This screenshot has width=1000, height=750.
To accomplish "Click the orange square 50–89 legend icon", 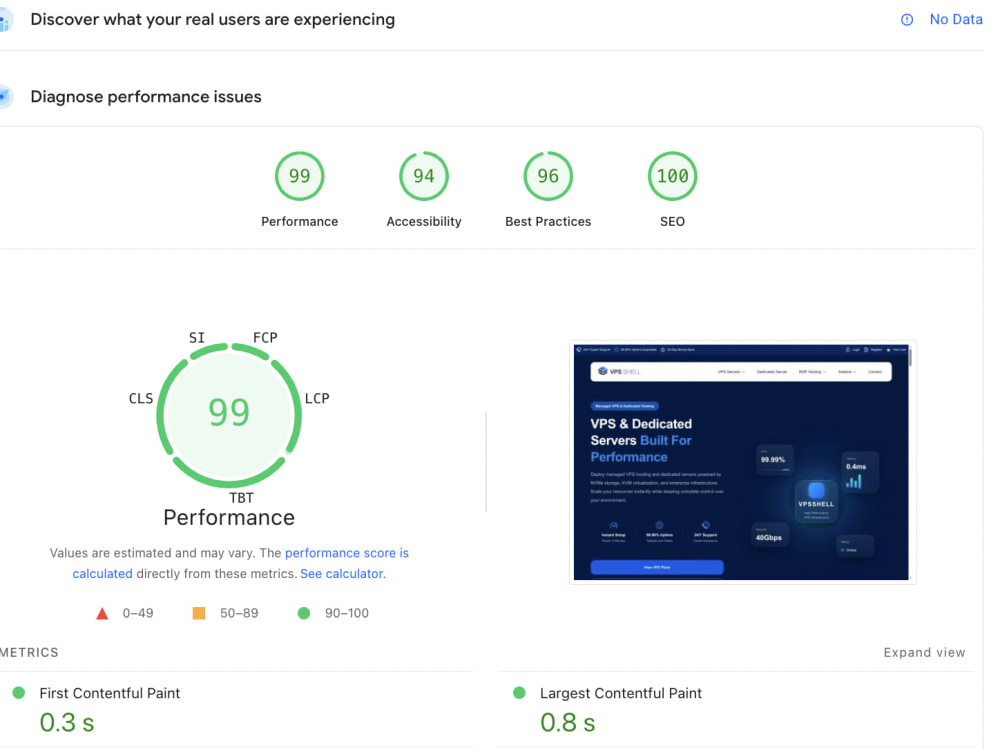I will click(199, 613).
